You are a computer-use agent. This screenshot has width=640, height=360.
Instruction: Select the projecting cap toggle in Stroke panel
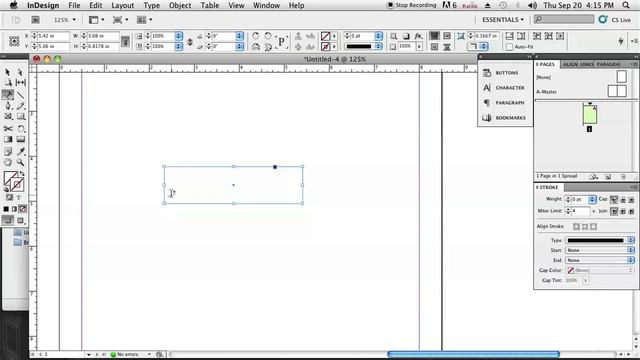pos(631,200)
